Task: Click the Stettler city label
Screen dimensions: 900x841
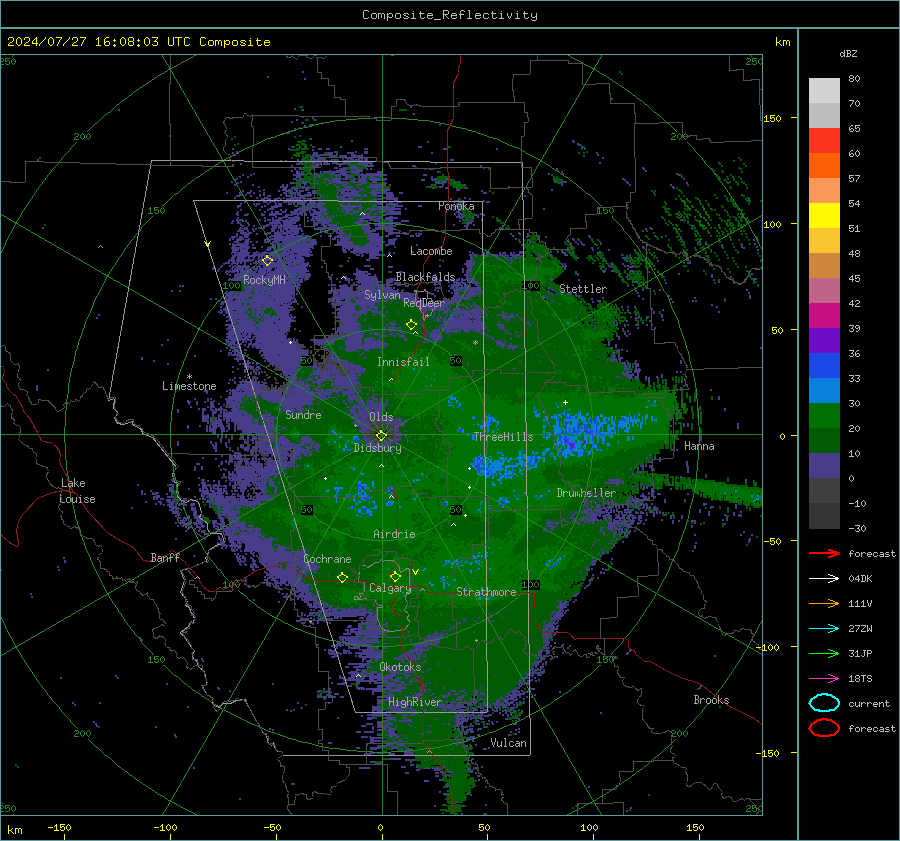Action: [x=583, y=289]
